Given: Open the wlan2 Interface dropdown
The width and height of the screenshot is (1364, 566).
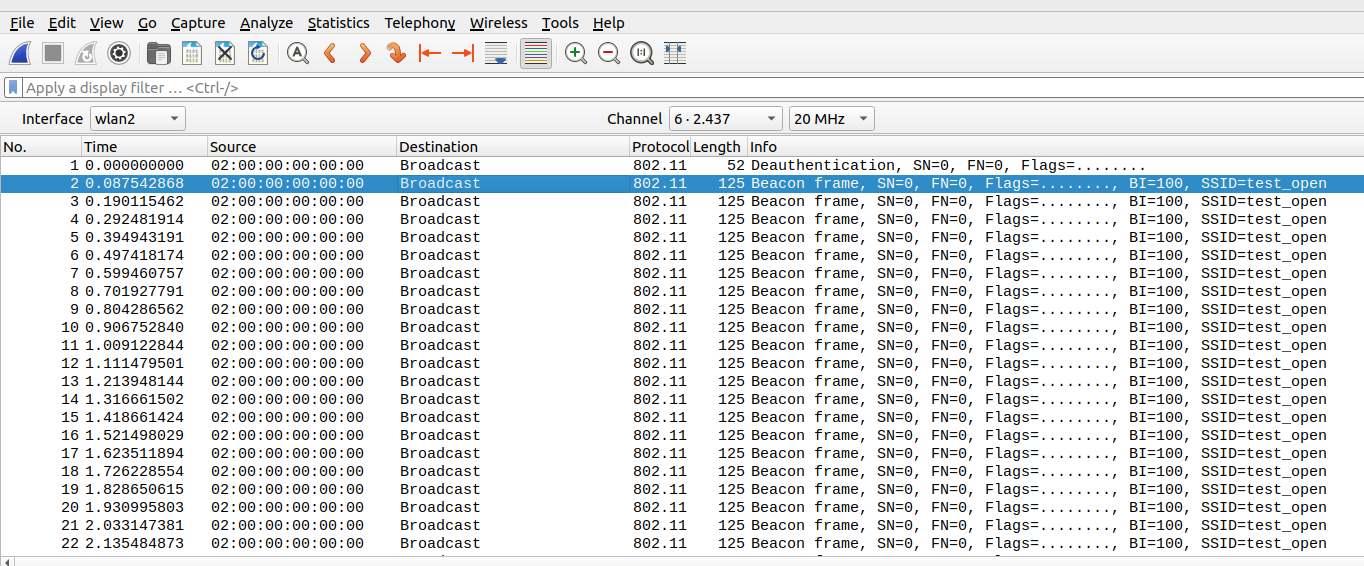Looking at the screenshot, I should point(138,119).
